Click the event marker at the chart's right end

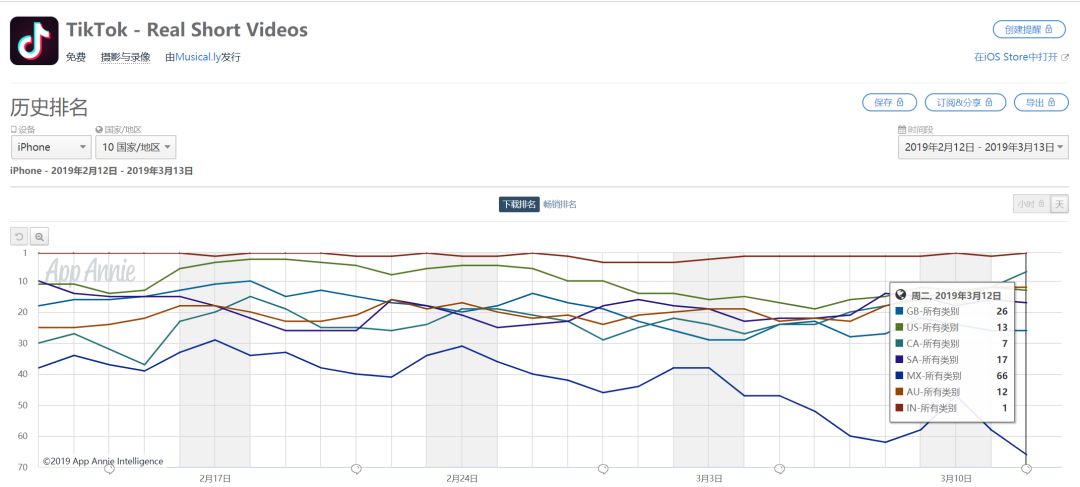[x=1026, y=469]
